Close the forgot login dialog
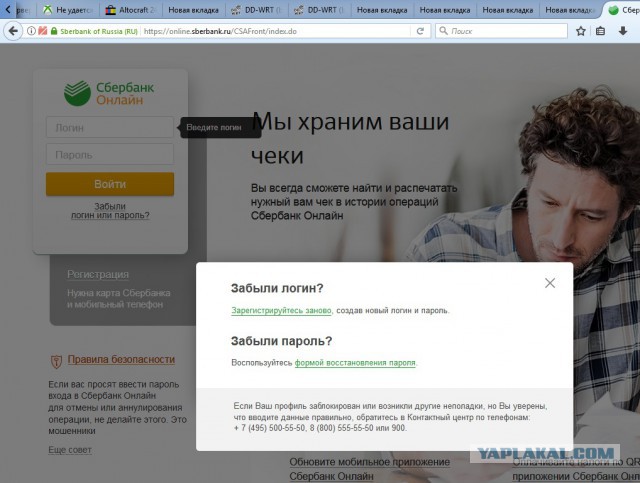The height and width of the screenshot is (483, 640). pos(550,283)
